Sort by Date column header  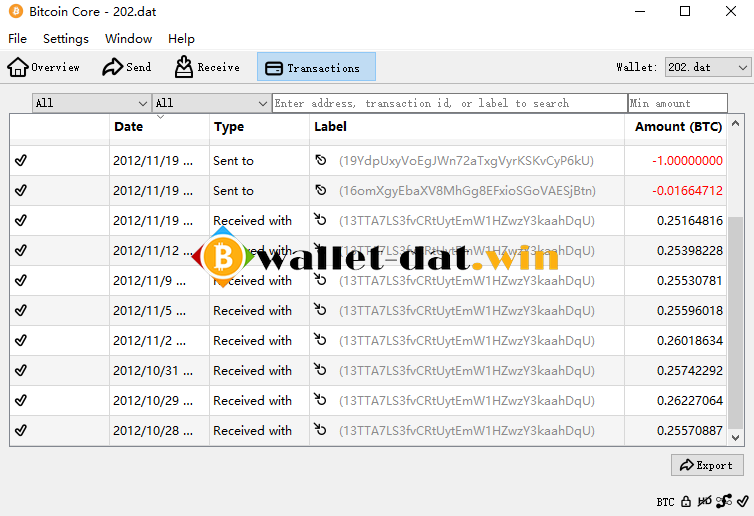tap(159, 126)
